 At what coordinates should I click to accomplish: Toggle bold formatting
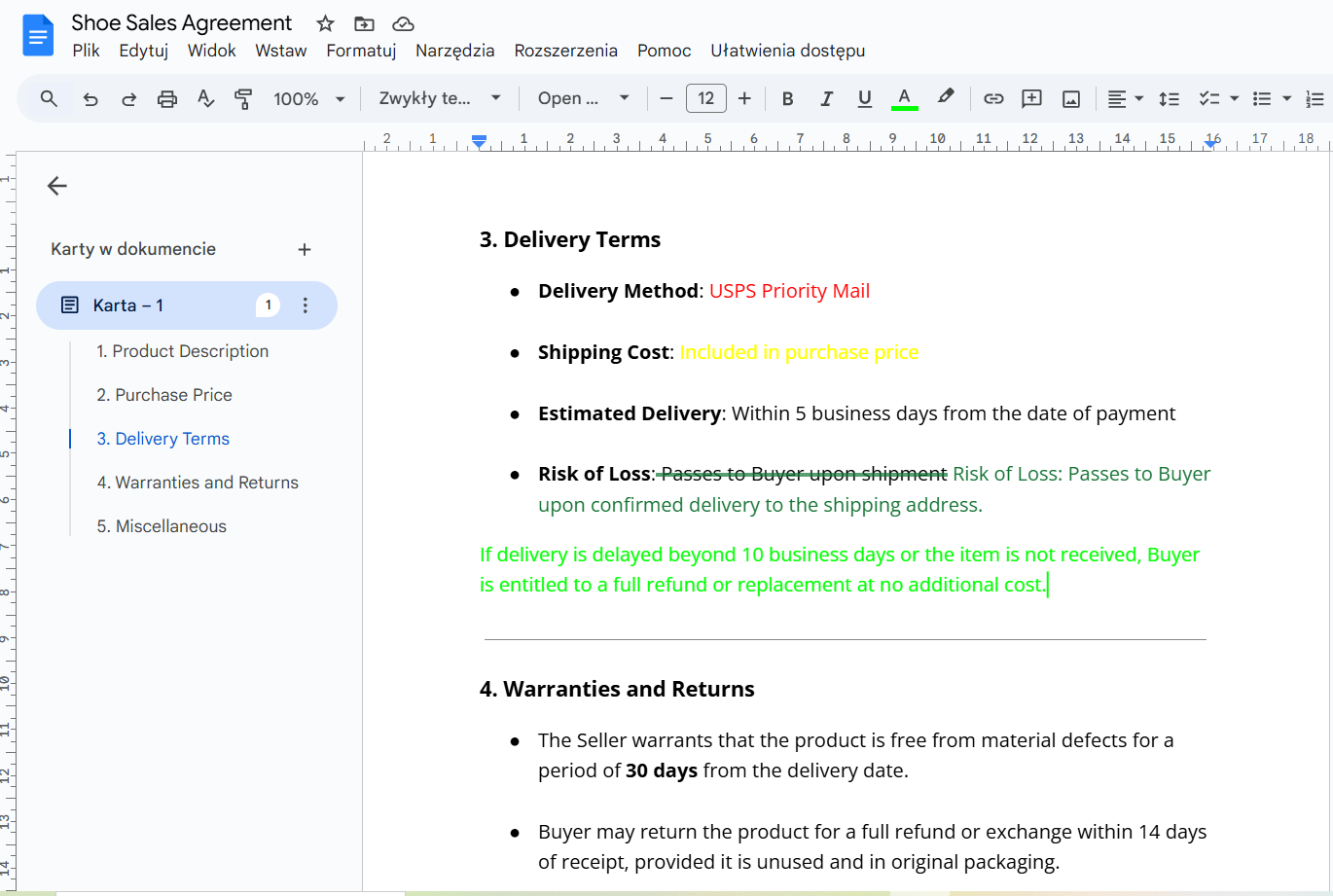click(x=788, y=98)
